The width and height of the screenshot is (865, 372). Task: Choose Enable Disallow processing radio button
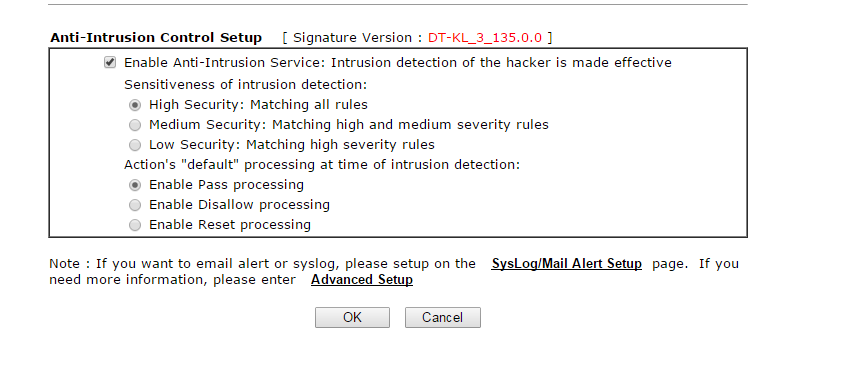coord(135,205)
